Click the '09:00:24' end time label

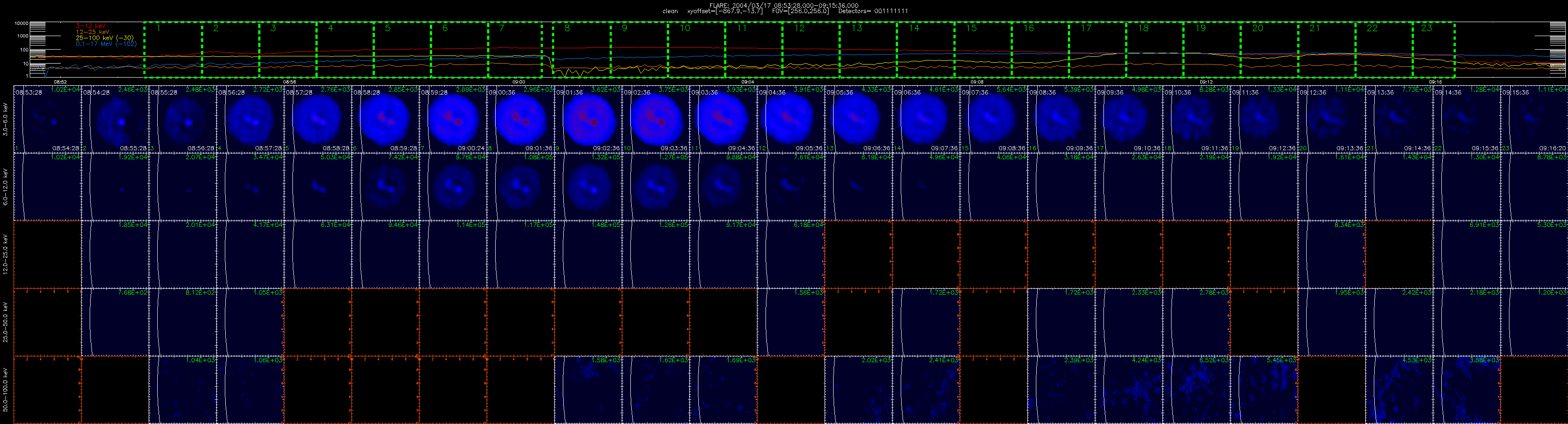(471, 148)
